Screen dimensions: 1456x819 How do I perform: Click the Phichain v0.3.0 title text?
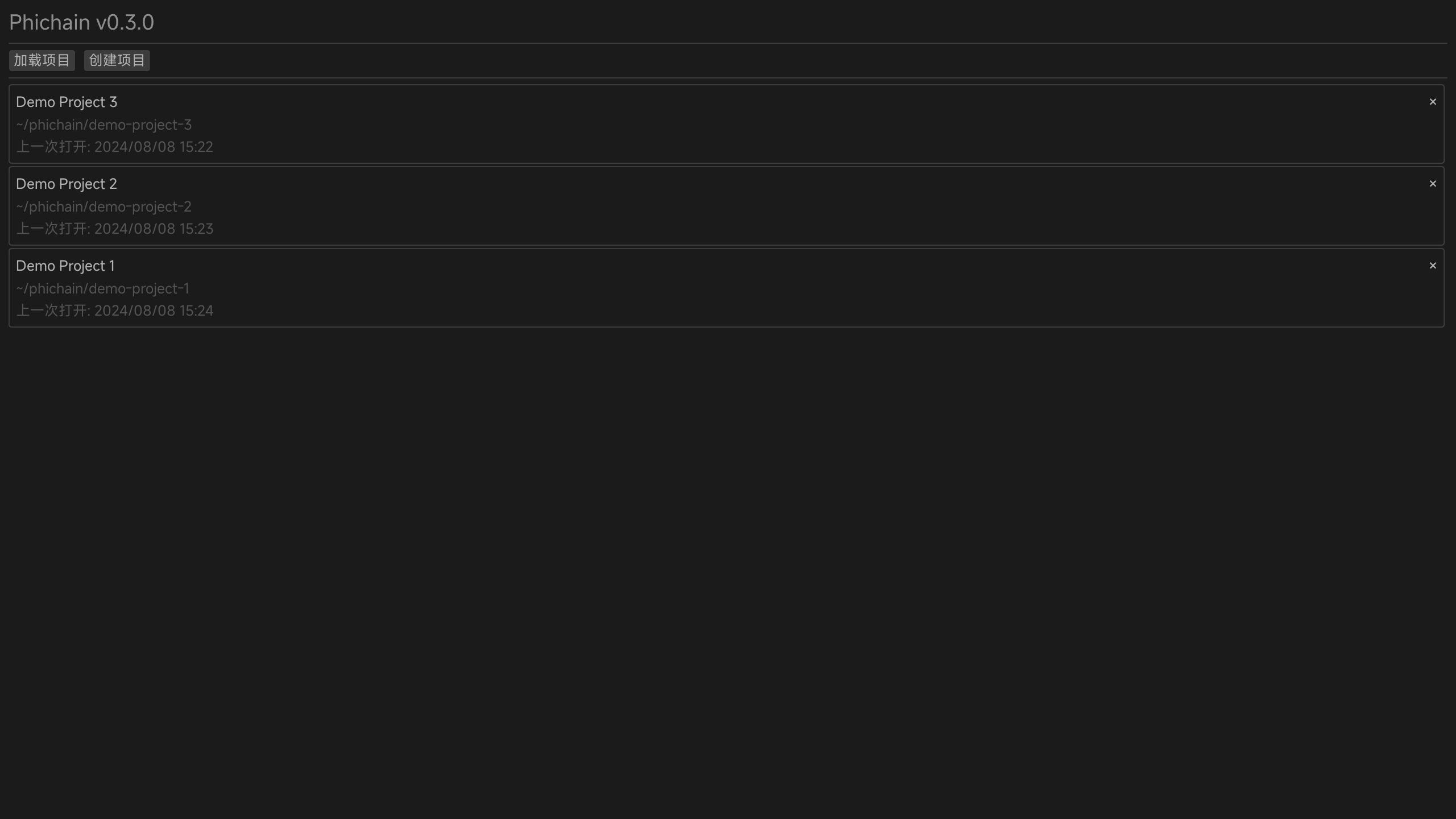[x=81, y=22]
